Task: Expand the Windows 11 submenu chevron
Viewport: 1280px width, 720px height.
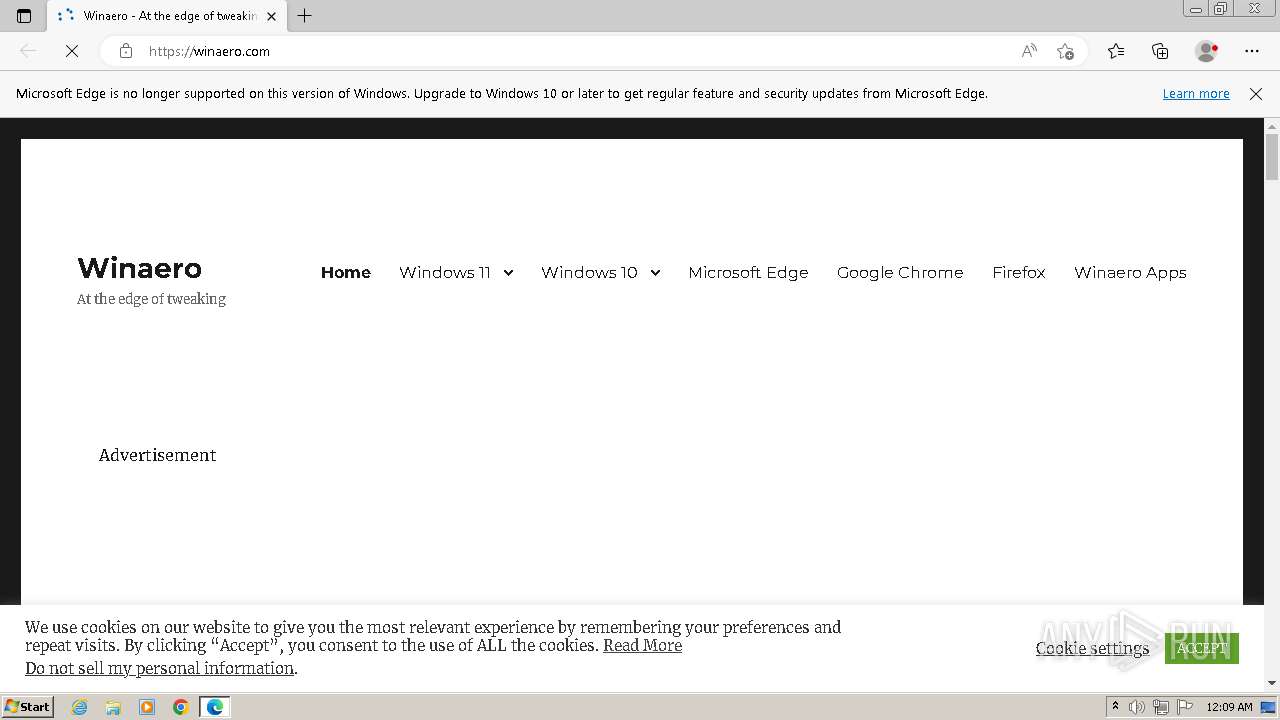Action: (x=508, y=272)
